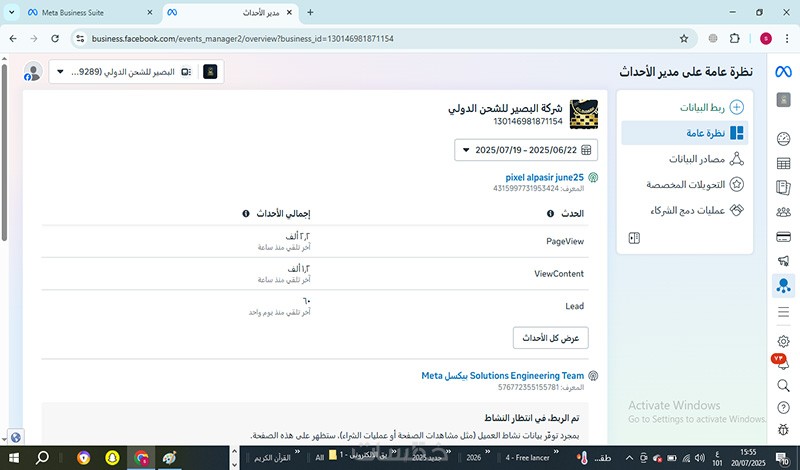Click the address bar URL

click(242, 38)
